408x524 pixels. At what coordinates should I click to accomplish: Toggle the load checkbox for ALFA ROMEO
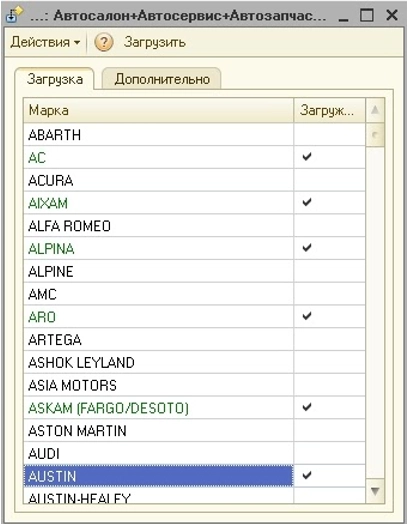pos(329,225)
